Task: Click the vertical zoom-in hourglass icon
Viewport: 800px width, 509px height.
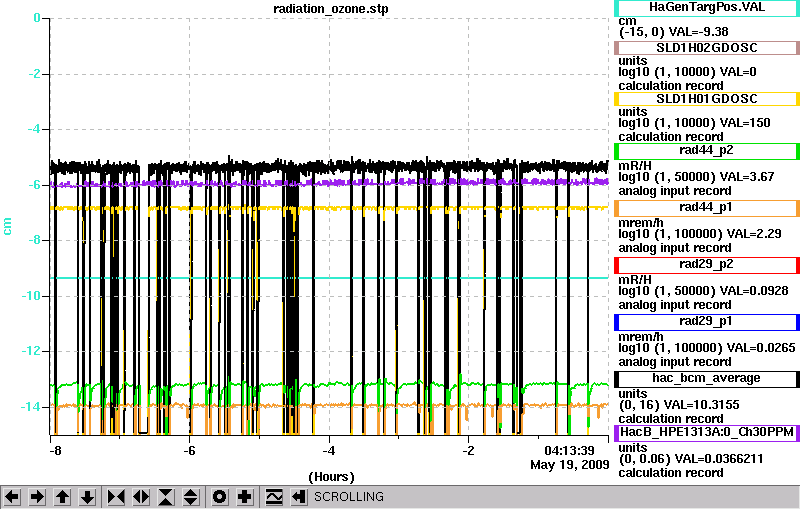Action: 166,496
